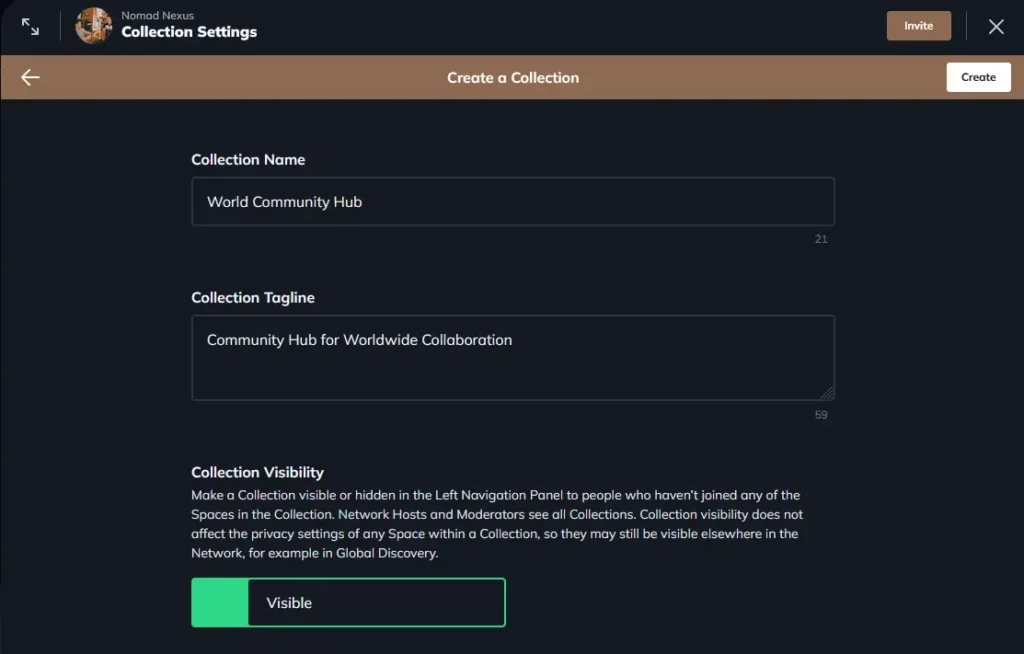Select the World Community Hub text
This screenshot has width=1024, height=654.
click(x=284, y=201)
